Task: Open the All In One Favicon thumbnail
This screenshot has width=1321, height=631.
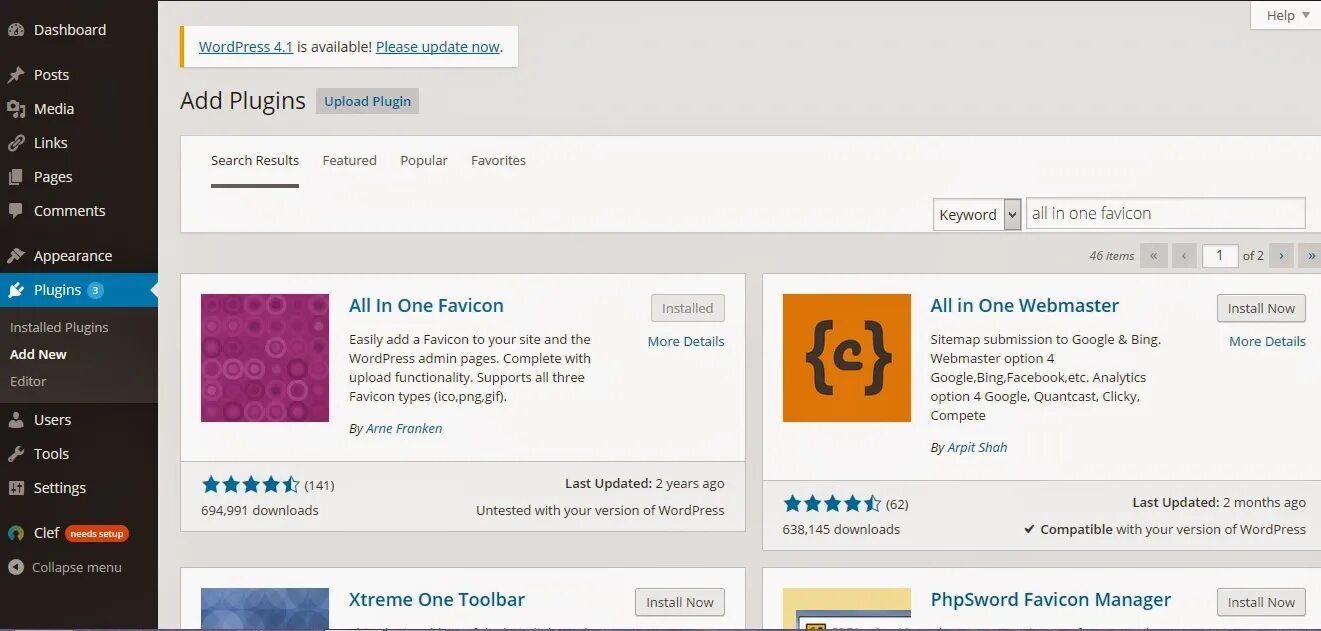Action: point(265,358)
